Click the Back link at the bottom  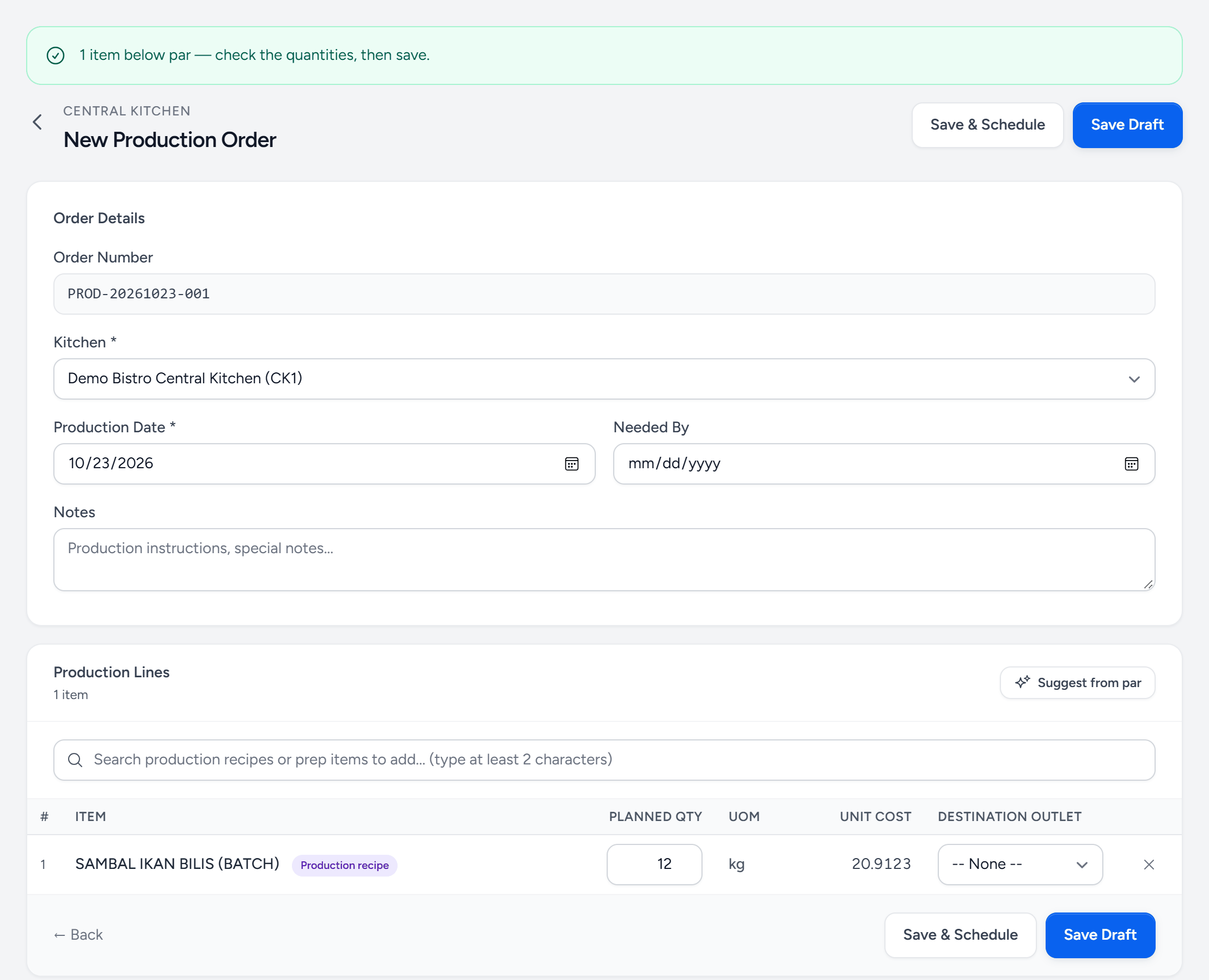pyautogui.click(x=78, y=935)
